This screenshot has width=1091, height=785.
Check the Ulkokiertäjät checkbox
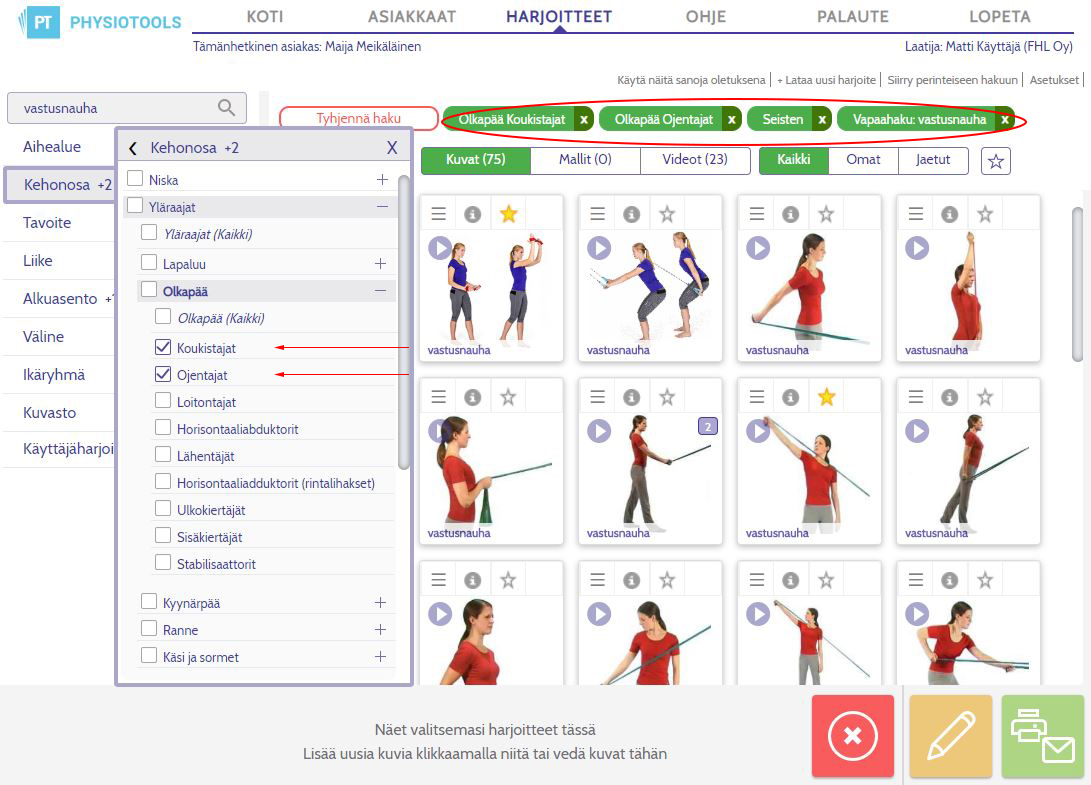point(163,508)
